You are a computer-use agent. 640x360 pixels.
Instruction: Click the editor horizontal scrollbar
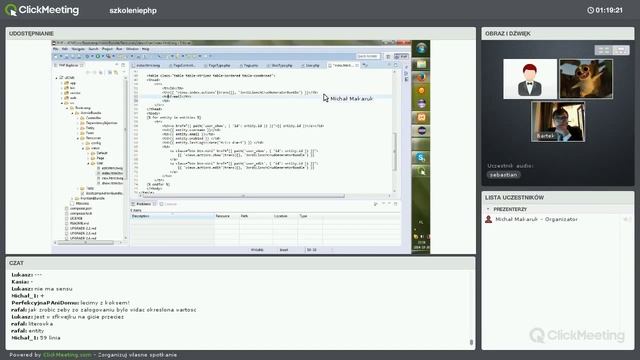point(243,196)
